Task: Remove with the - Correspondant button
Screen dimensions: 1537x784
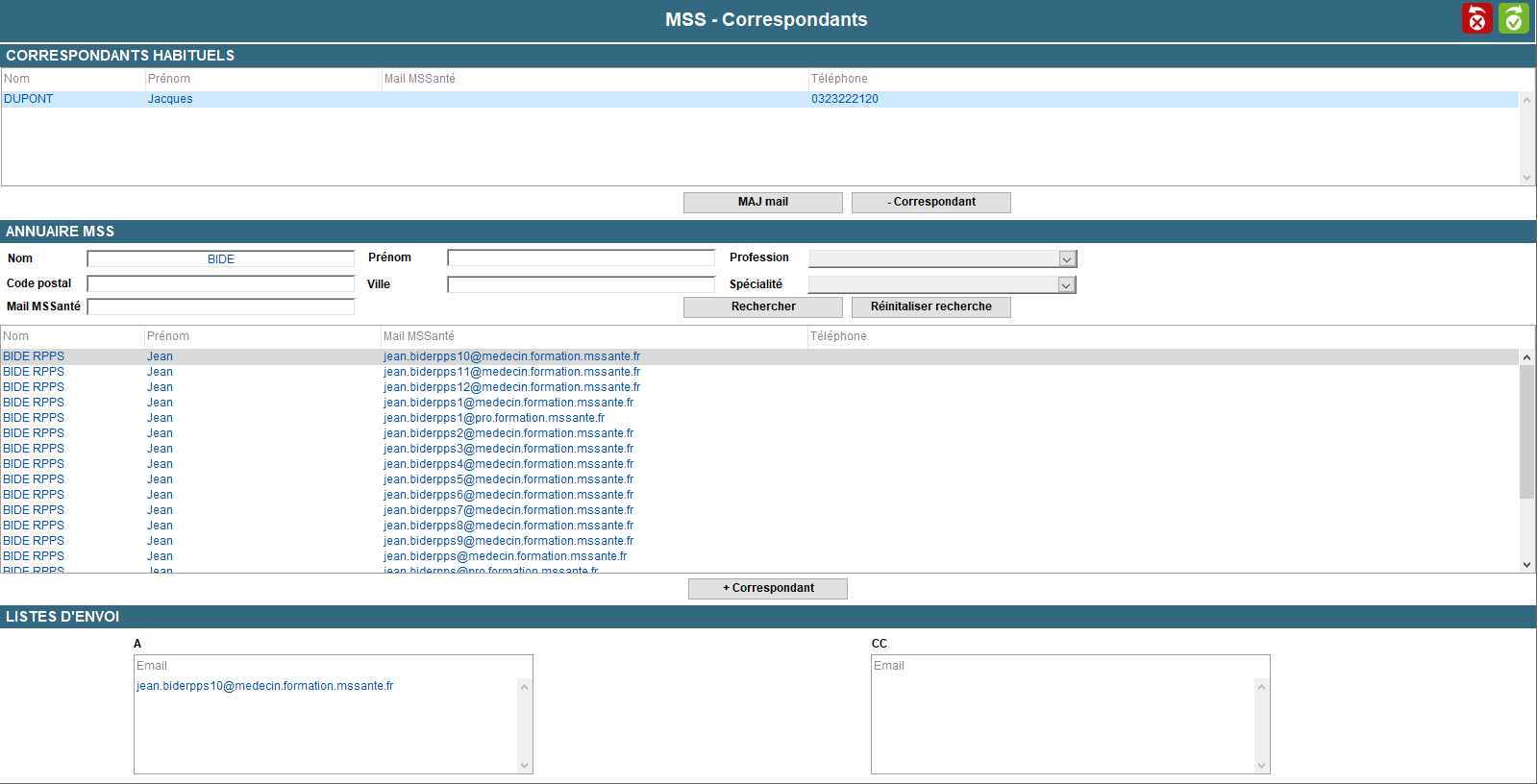Action: (930, 202)
